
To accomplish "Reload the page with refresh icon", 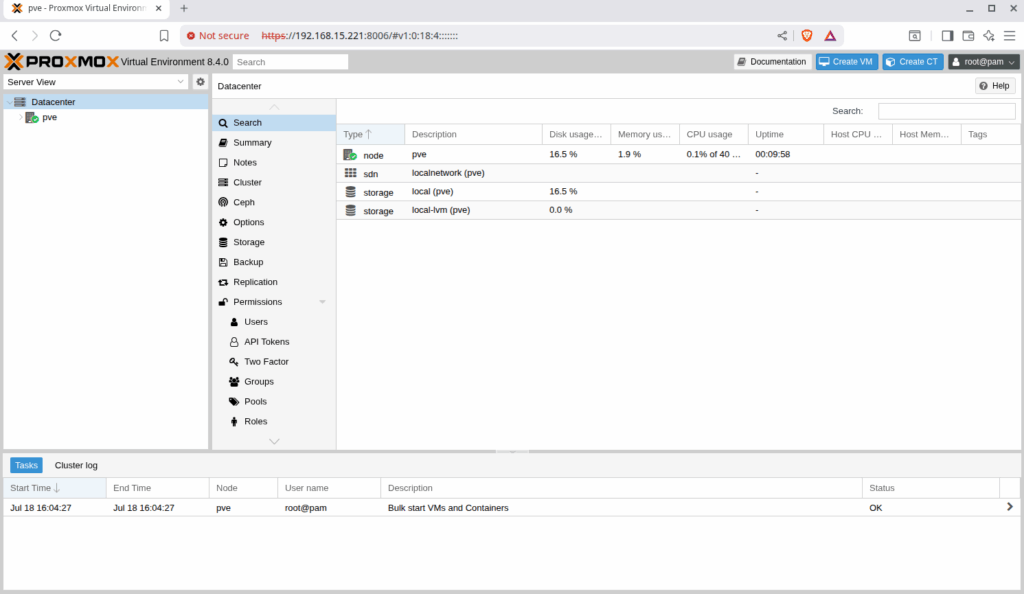I will [x=56, y=35].
